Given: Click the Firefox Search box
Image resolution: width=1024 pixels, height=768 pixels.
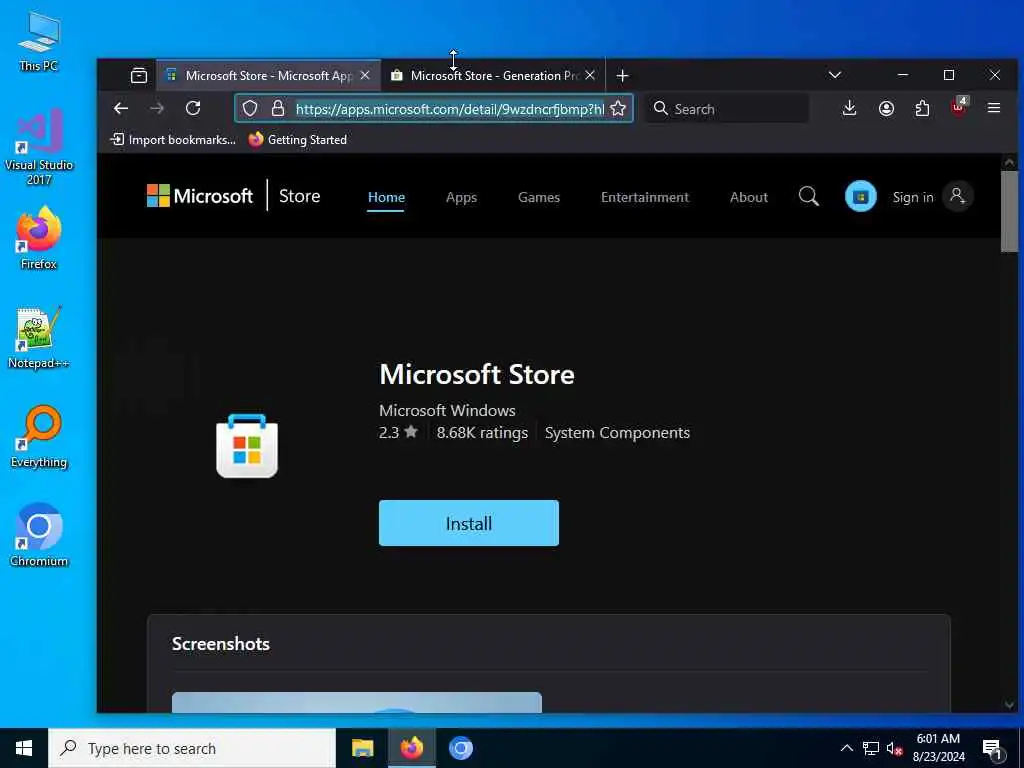Looking at the screenshot, I should (727, 108).
